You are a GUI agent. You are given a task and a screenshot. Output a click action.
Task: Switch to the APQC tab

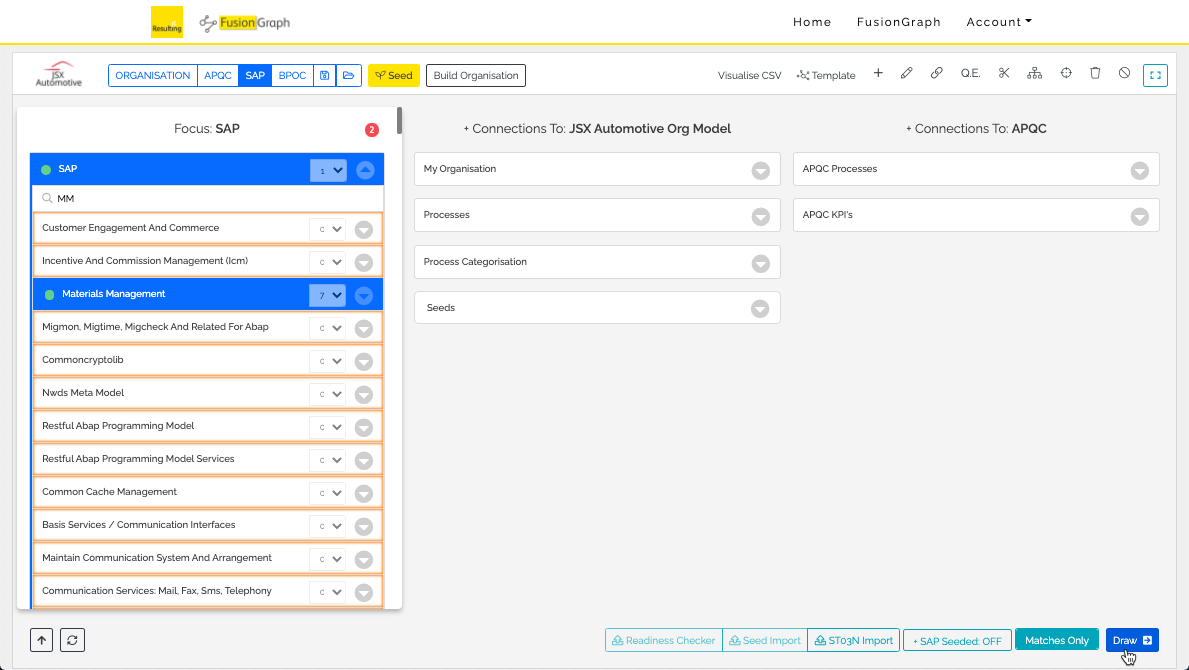[x=218, y=76]
